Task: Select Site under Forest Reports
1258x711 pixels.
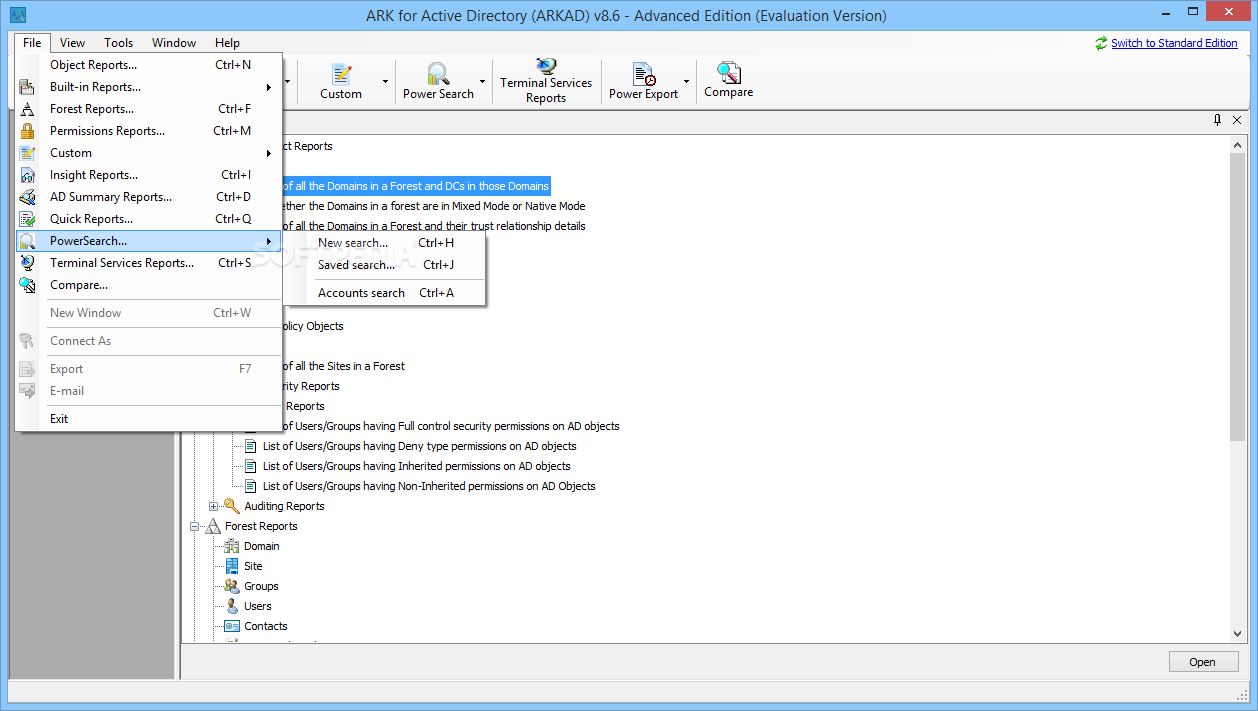Action: (253, 566)
